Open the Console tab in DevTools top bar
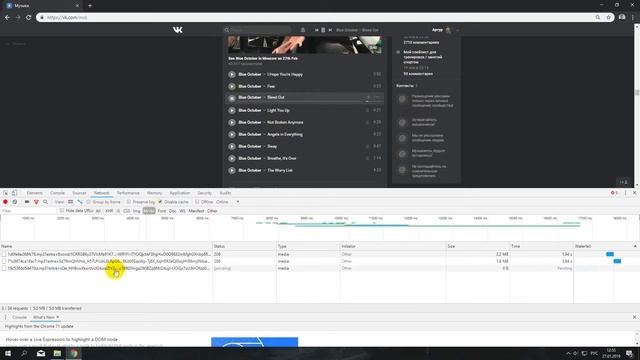This screenshot has width=640, height=360. click(58, 193)
